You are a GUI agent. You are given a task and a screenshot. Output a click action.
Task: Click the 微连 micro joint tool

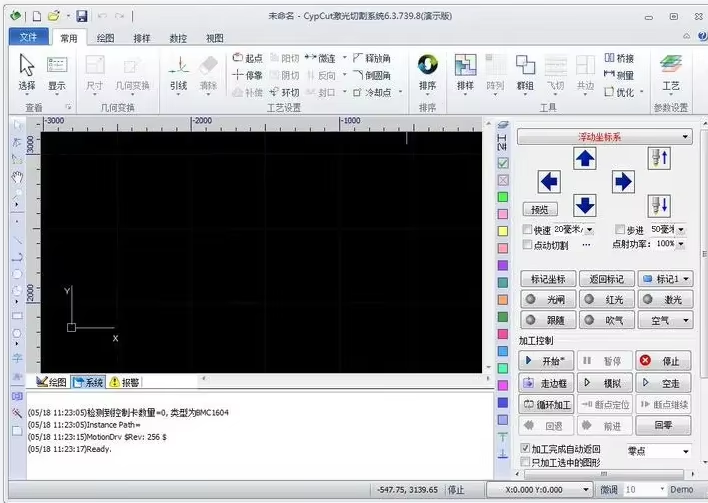coord(320,58)
